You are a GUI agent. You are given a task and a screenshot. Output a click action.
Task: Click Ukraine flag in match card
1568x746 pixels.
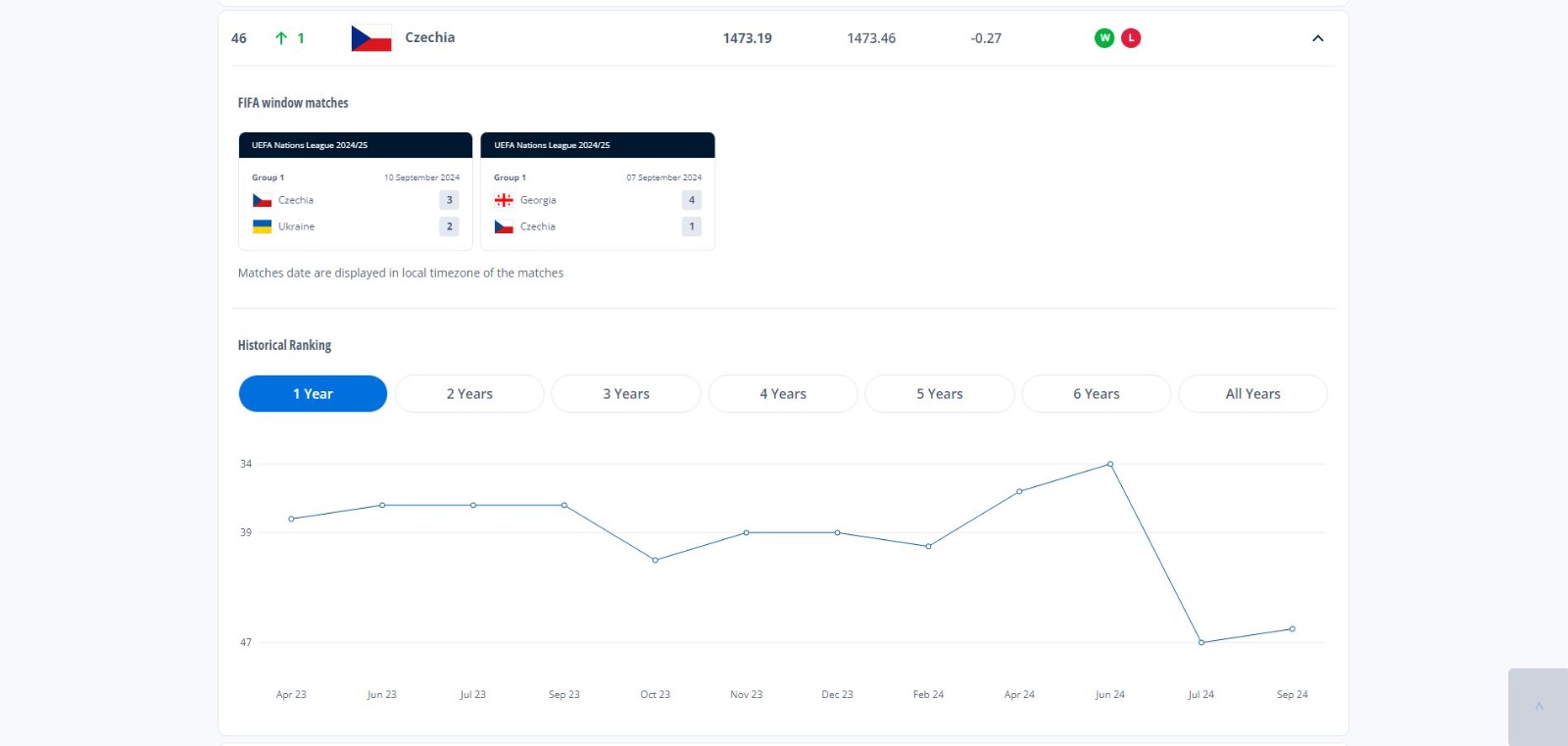tap(262, 226)
